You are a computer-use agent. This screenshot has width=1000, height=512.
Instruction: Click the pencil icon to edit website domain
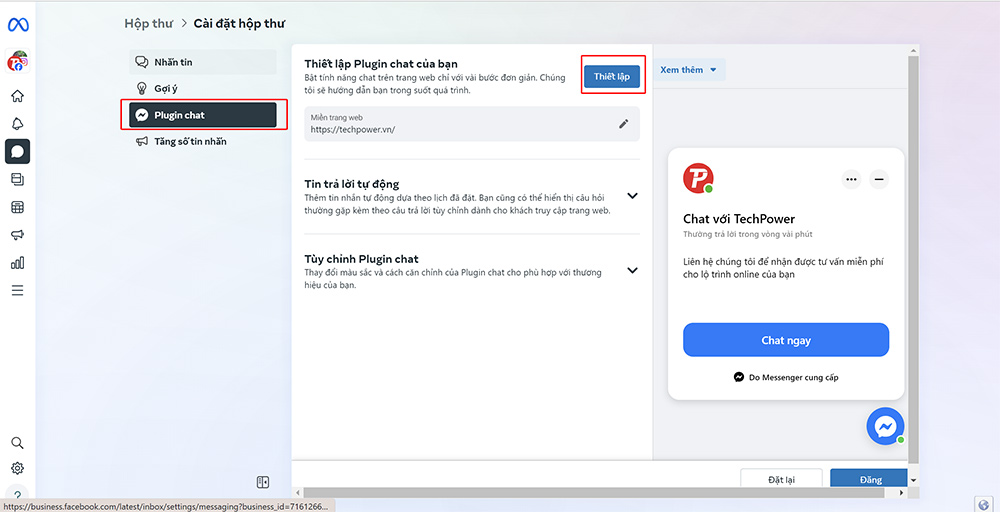pyautogui.click(x=624, y=124)
